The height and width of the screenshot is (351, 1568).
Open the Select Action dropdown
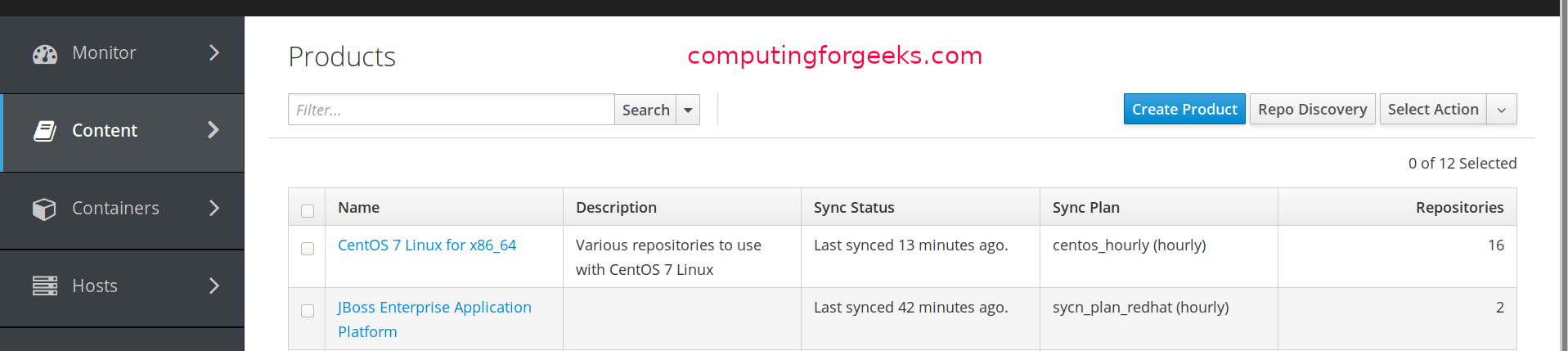(x=1449, y=109)
